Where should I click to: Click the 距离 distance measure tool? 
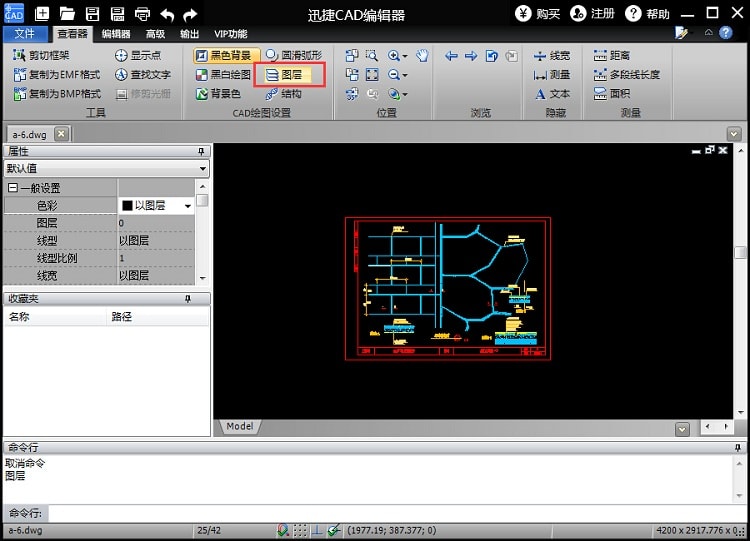point(609,56)
